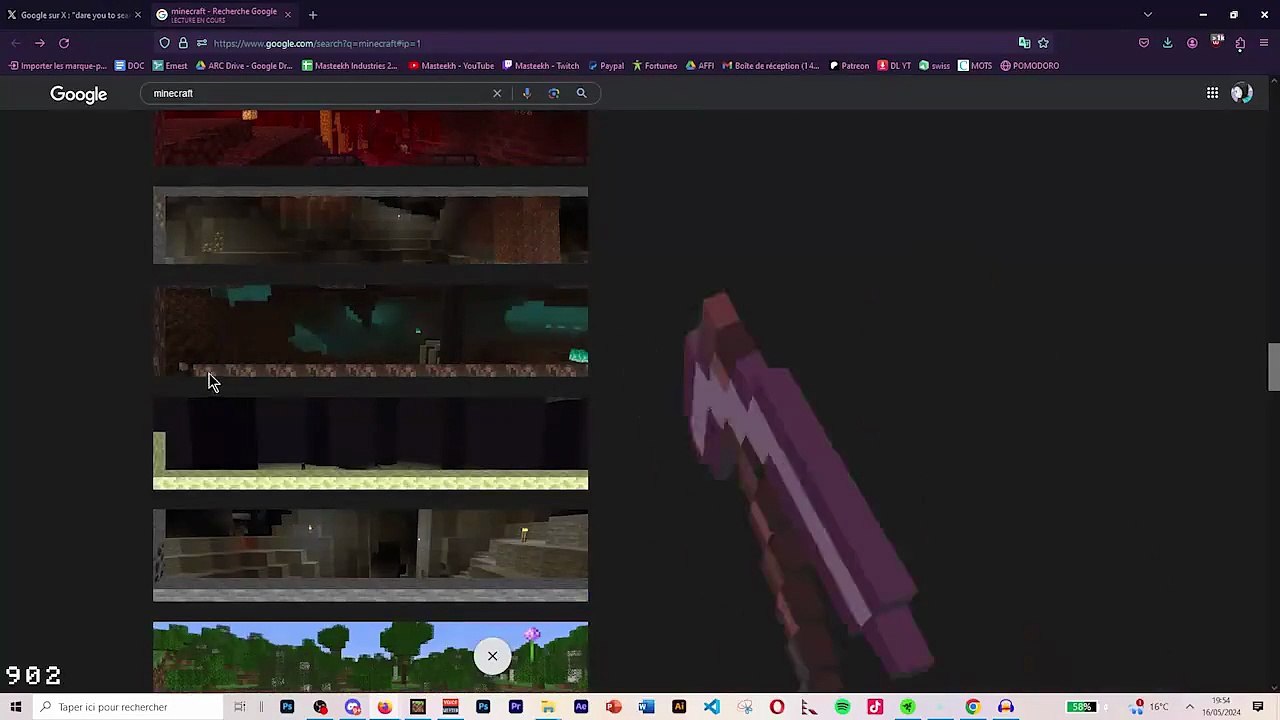
Task: Open the Google account profile picture
Action: pos(1242,93)
